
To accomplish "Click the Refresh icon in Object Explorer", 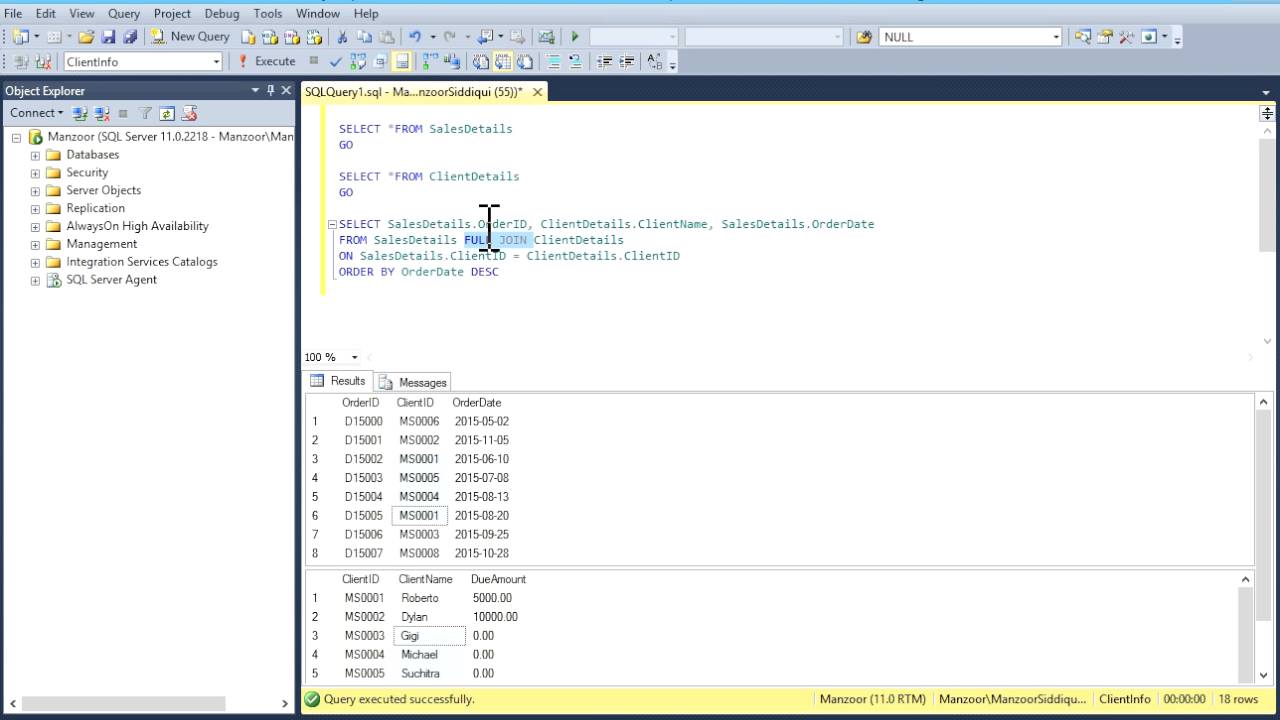I will (167, 113).
